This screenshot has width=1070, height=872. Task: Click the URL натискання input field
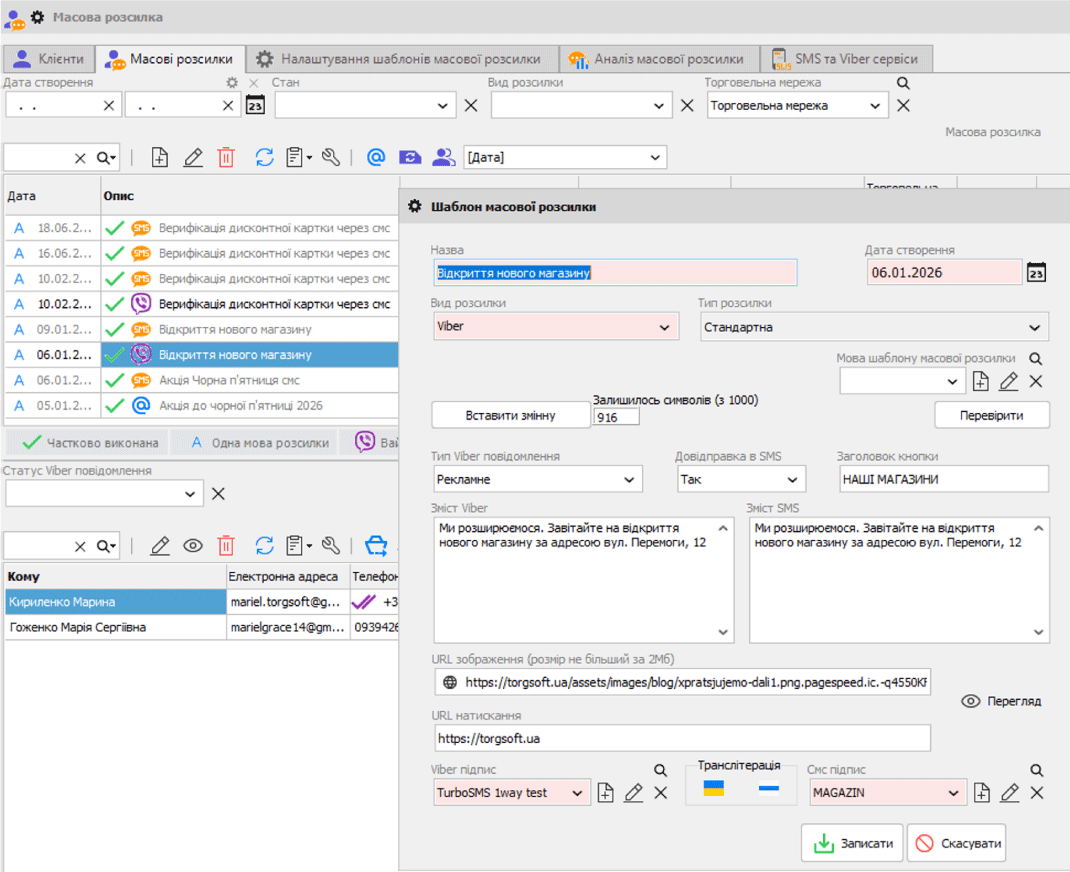pyautogui.click(x=682, y=738)
